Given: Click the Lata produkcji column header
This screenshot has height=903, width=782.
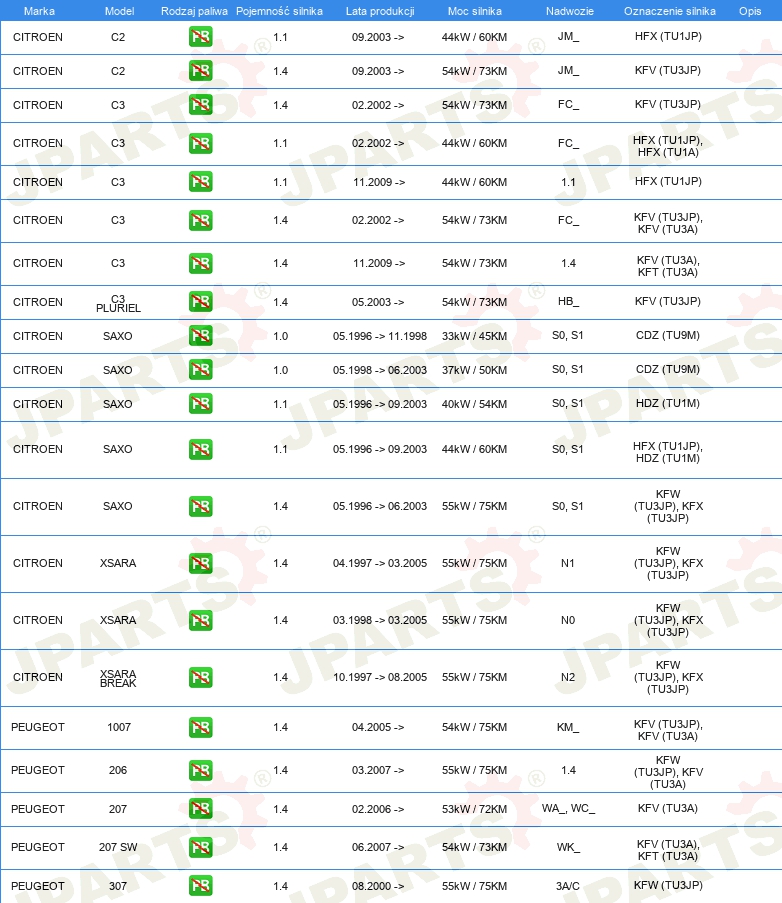Looking at the screenshot, I should pos(380,11).
